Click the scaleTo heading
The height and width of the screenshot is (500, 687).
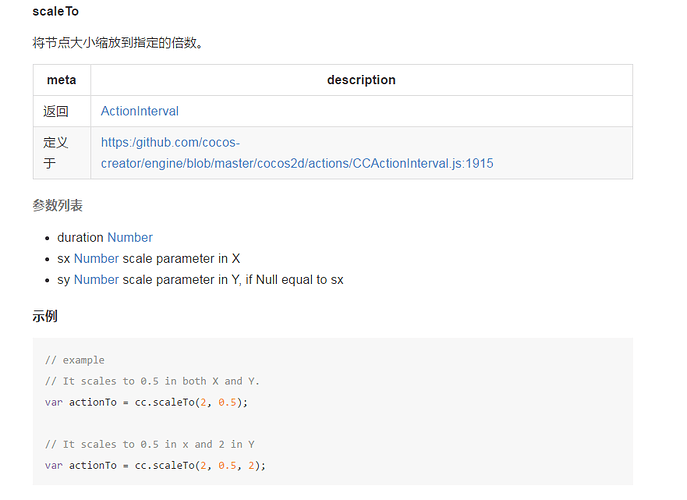(56, 11)
